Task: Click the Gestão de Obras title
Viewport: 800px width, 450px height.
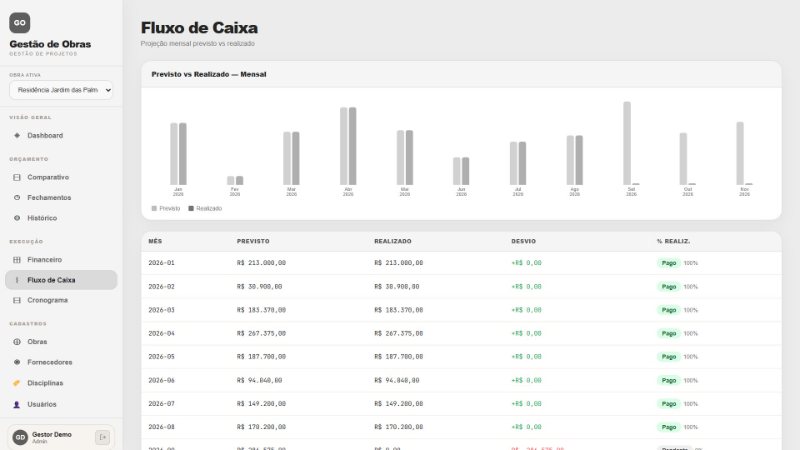Action: [50, 44]
